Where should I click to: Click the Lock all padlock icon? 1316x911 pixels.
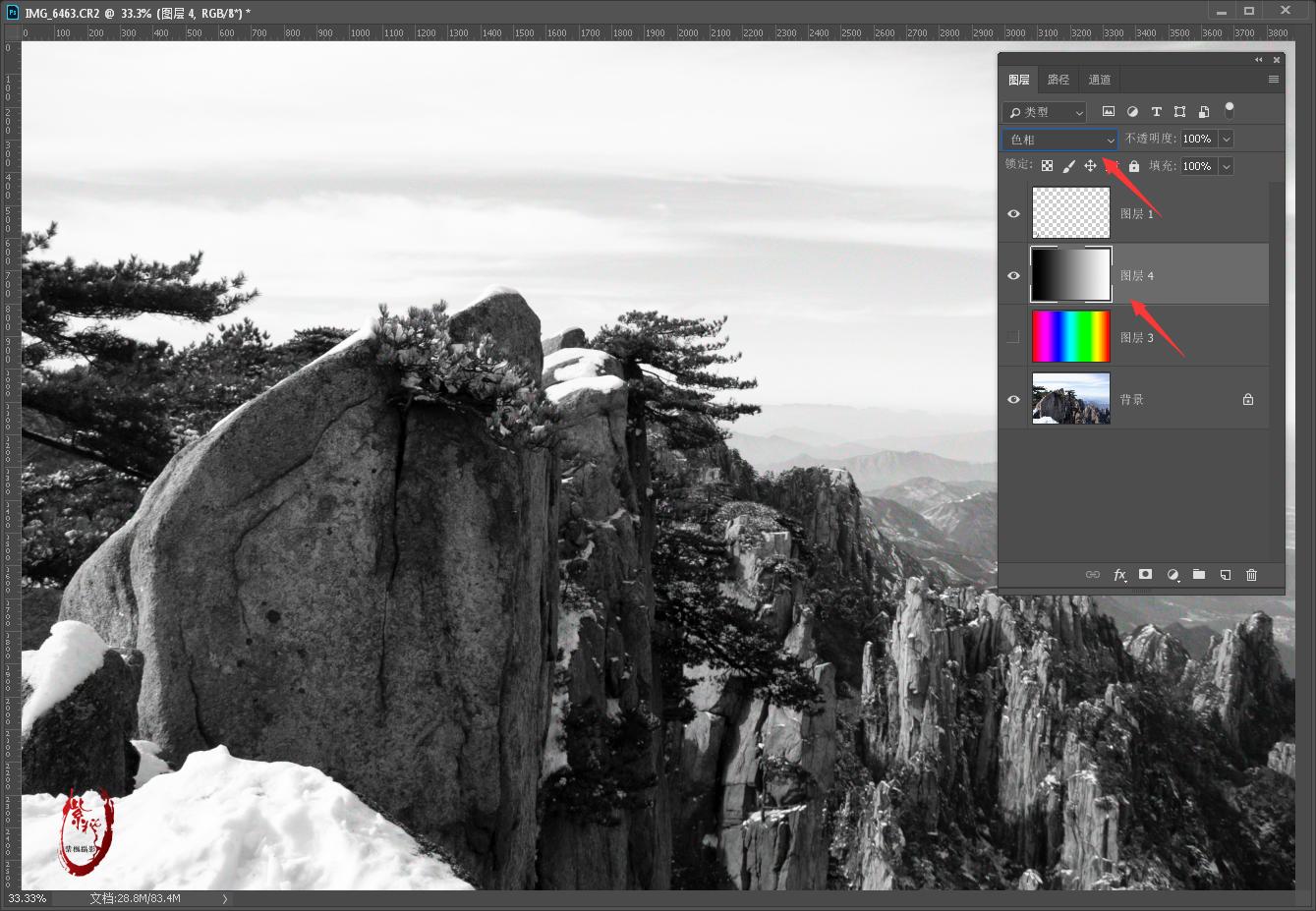pyautogui.click(x=1133, y=165)
